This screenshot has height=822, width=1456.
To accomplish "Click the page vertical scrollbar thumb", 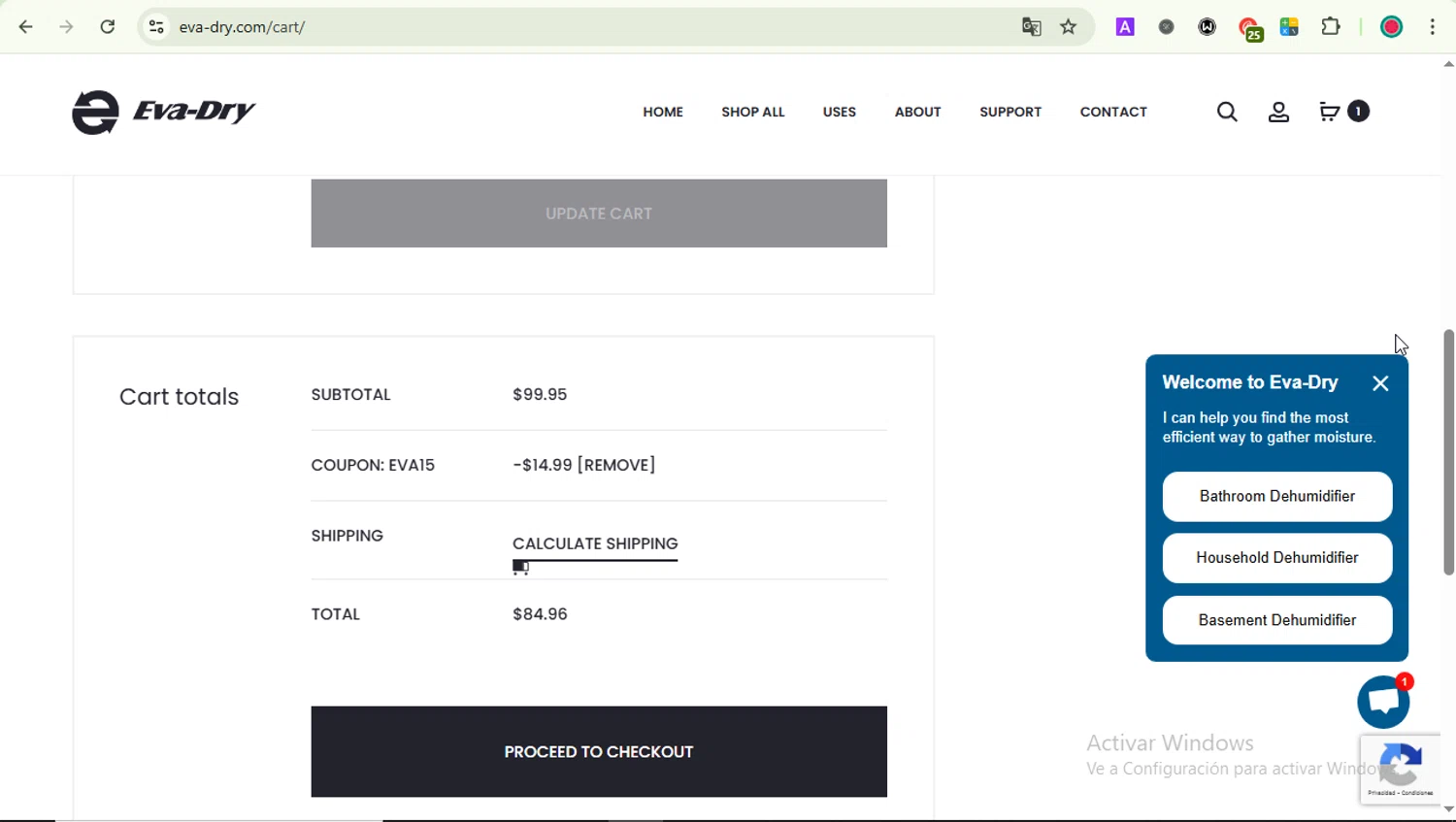I will coord(1448,452).
